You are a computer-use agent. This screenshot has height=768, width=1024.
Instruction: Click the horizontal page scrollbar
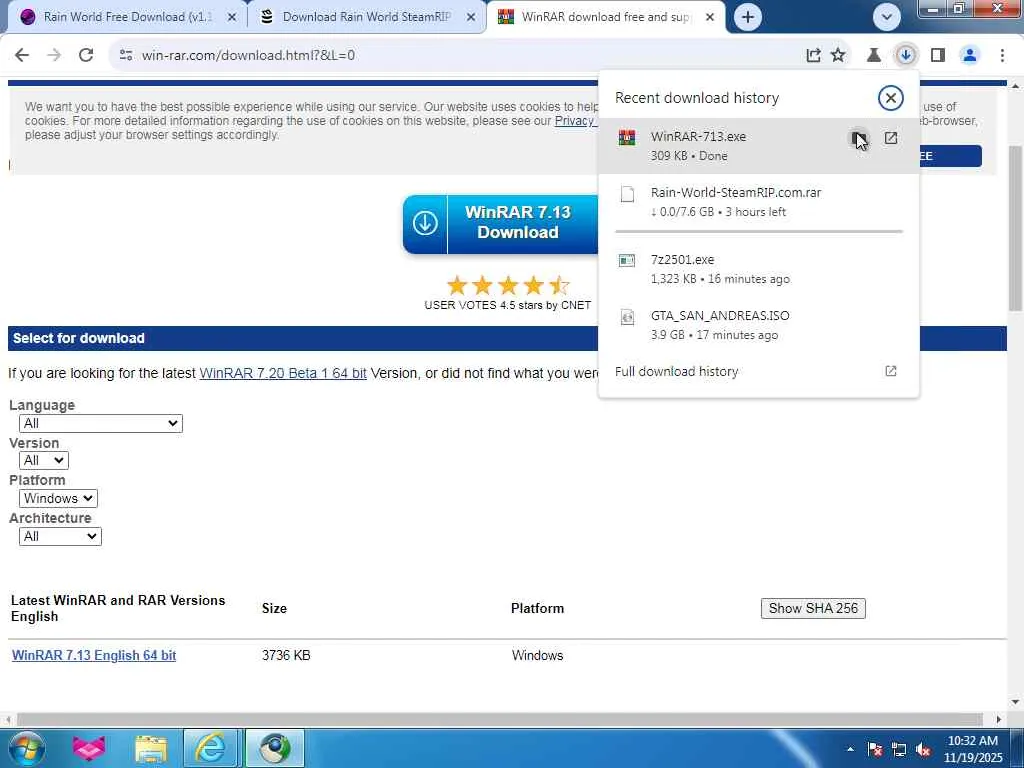click(500, 719)
